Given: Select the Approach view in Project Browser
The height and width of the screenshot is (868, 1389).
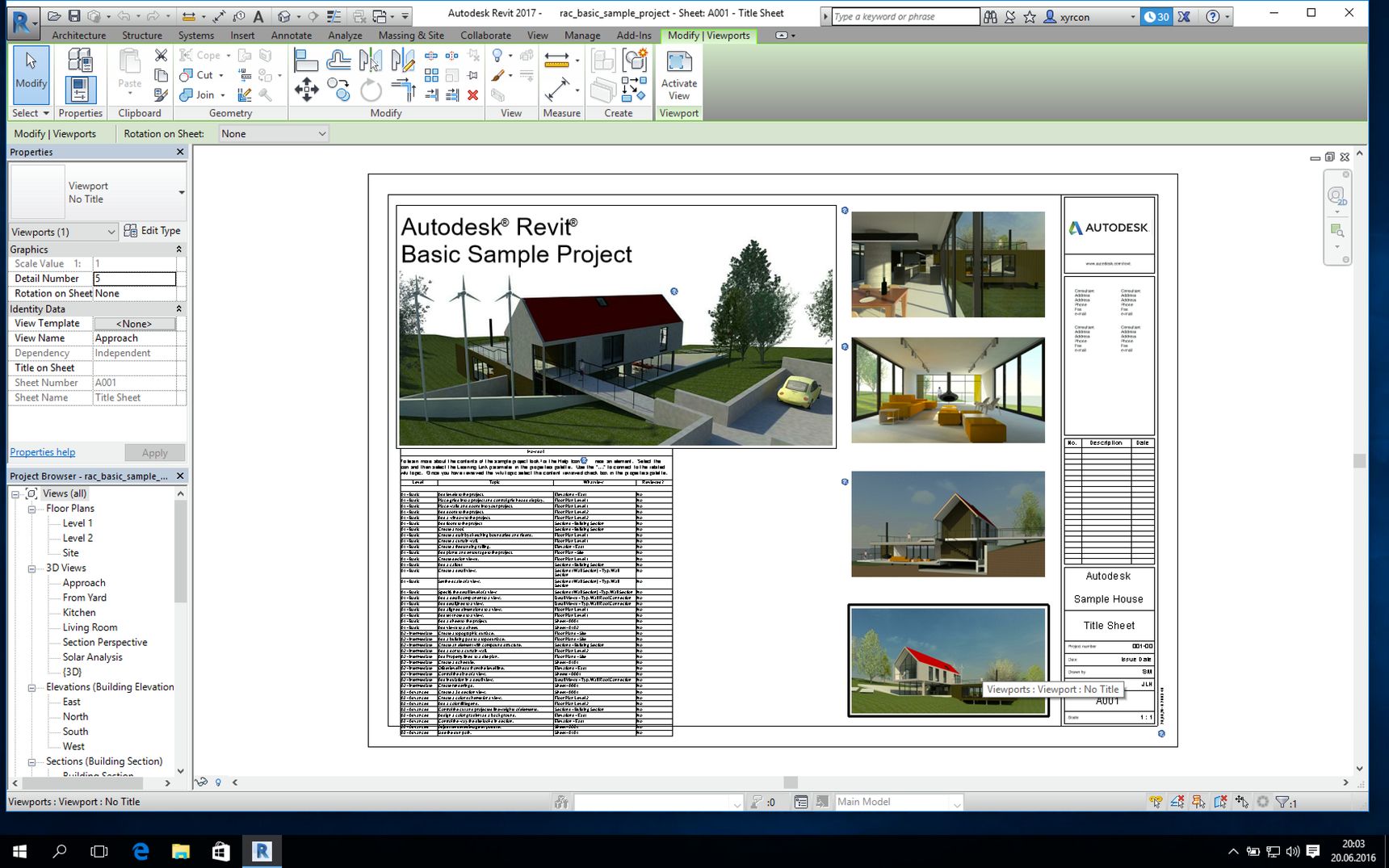Looking at the screenshot, I should coord(84,583).
